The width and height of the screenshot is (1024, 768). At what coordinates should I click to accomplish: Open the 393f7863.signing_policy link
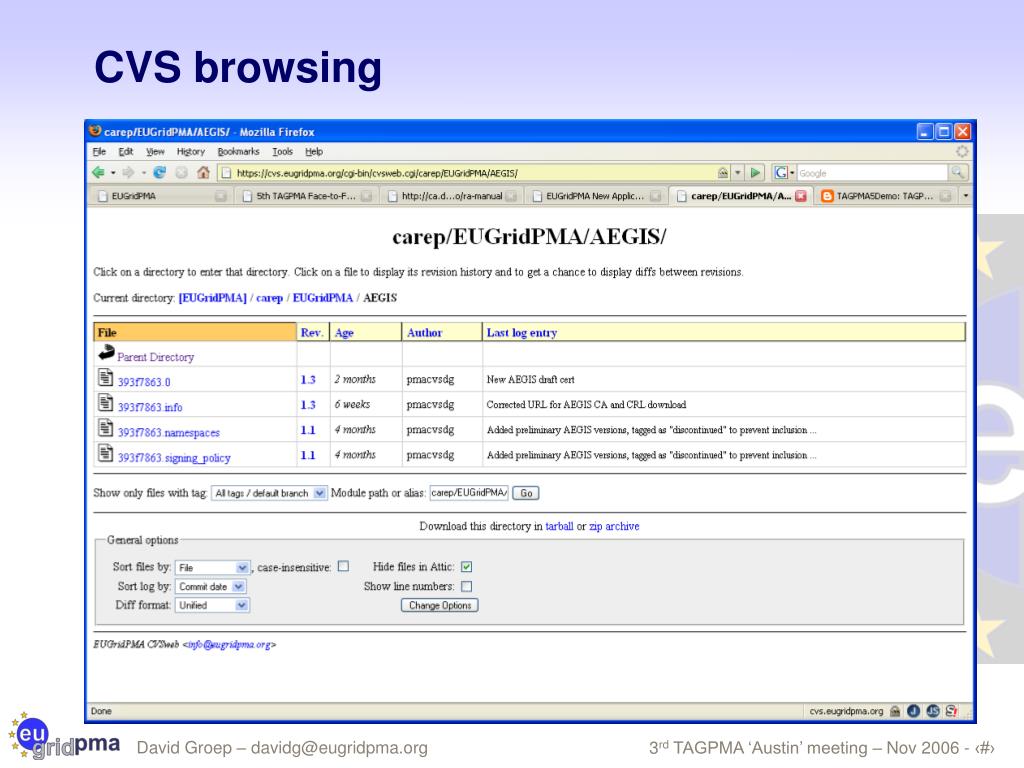(x=174, y=458)
